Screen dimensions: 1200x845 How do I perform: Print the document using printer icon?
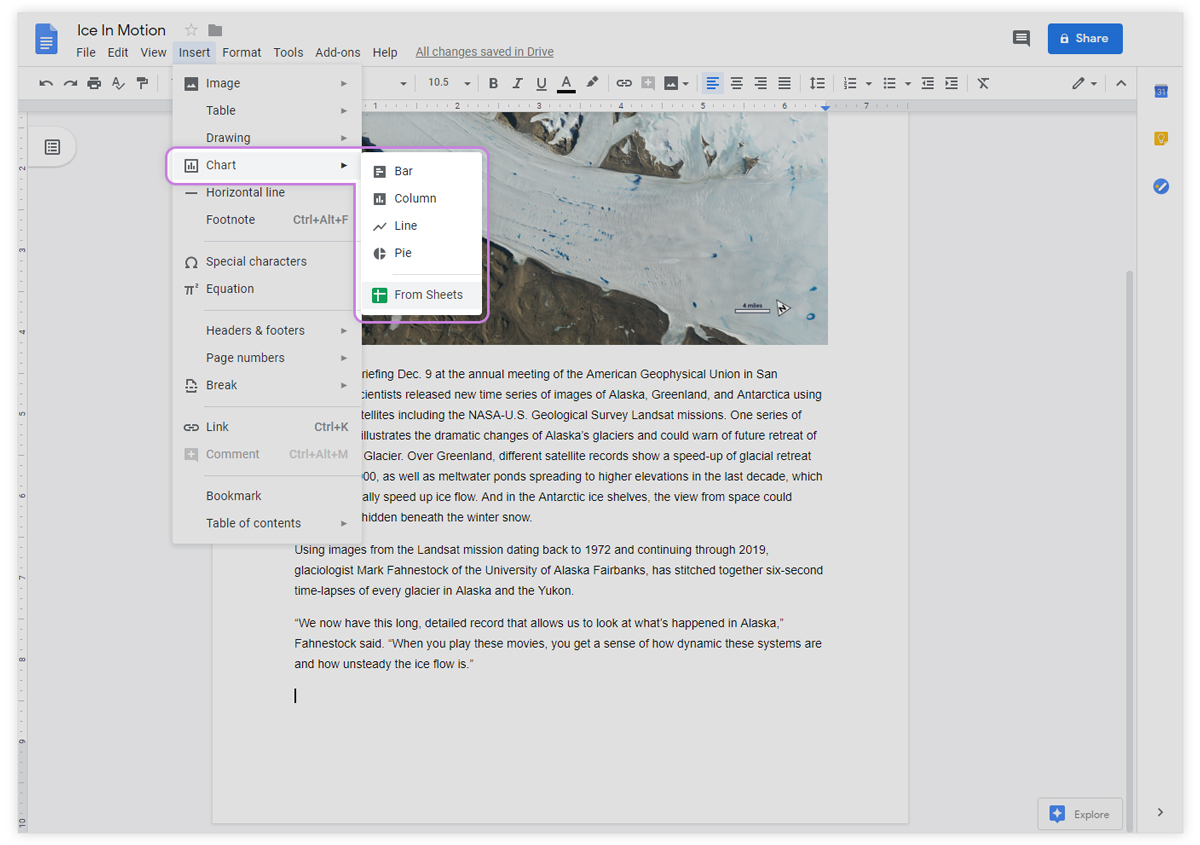point(94,83)
